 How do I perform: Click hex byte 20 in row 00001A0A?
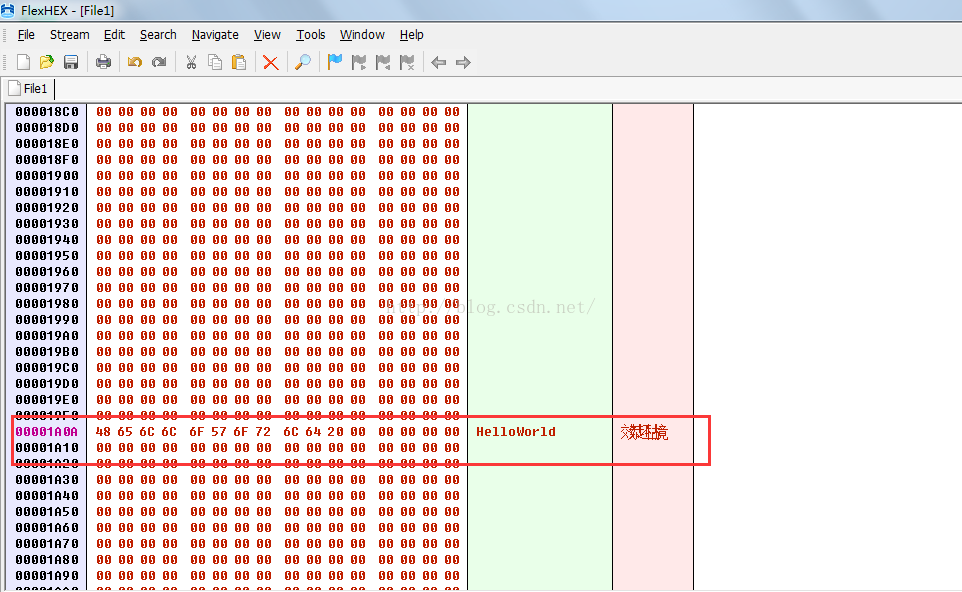point(335,432)
